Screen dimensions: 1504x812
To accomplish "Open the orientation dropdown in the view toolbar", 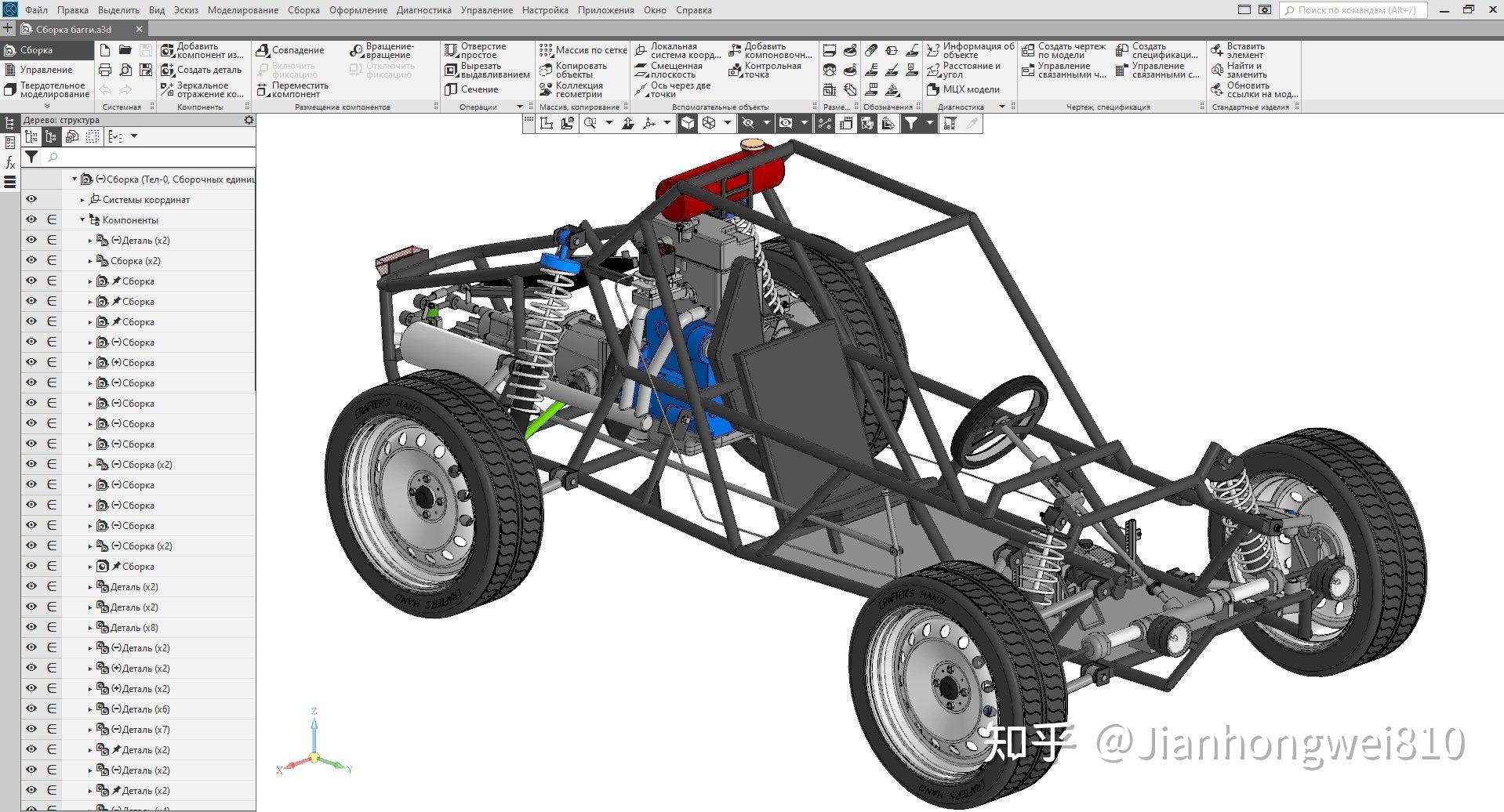I will click(726, 123).
